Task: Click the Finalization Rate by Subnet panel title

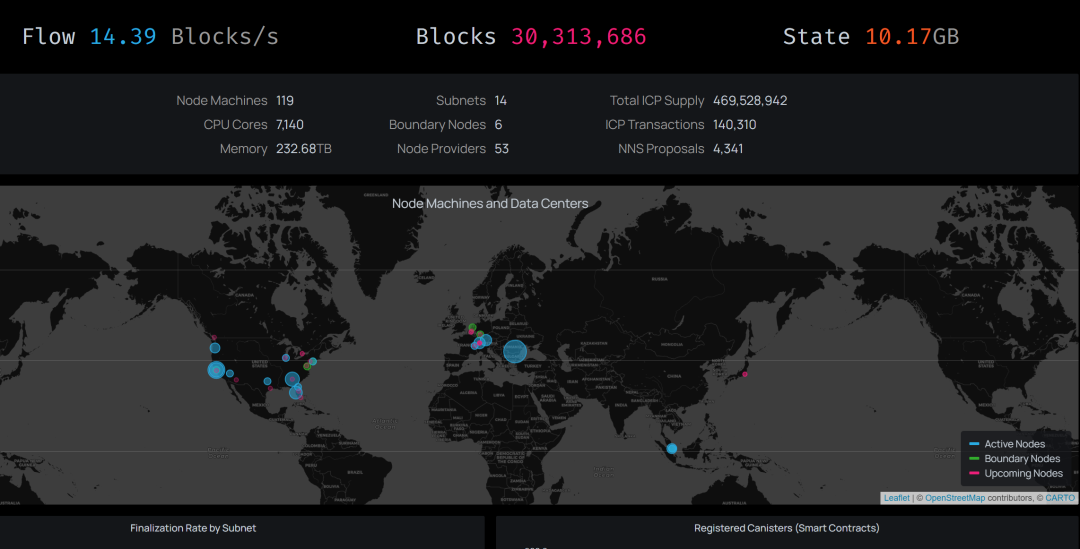Action: coord(193,528)
